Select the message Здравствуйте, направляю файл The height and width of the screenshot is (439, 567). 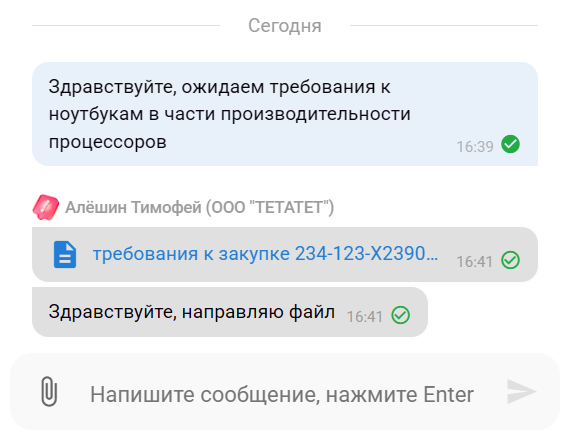tap(230, 312)
